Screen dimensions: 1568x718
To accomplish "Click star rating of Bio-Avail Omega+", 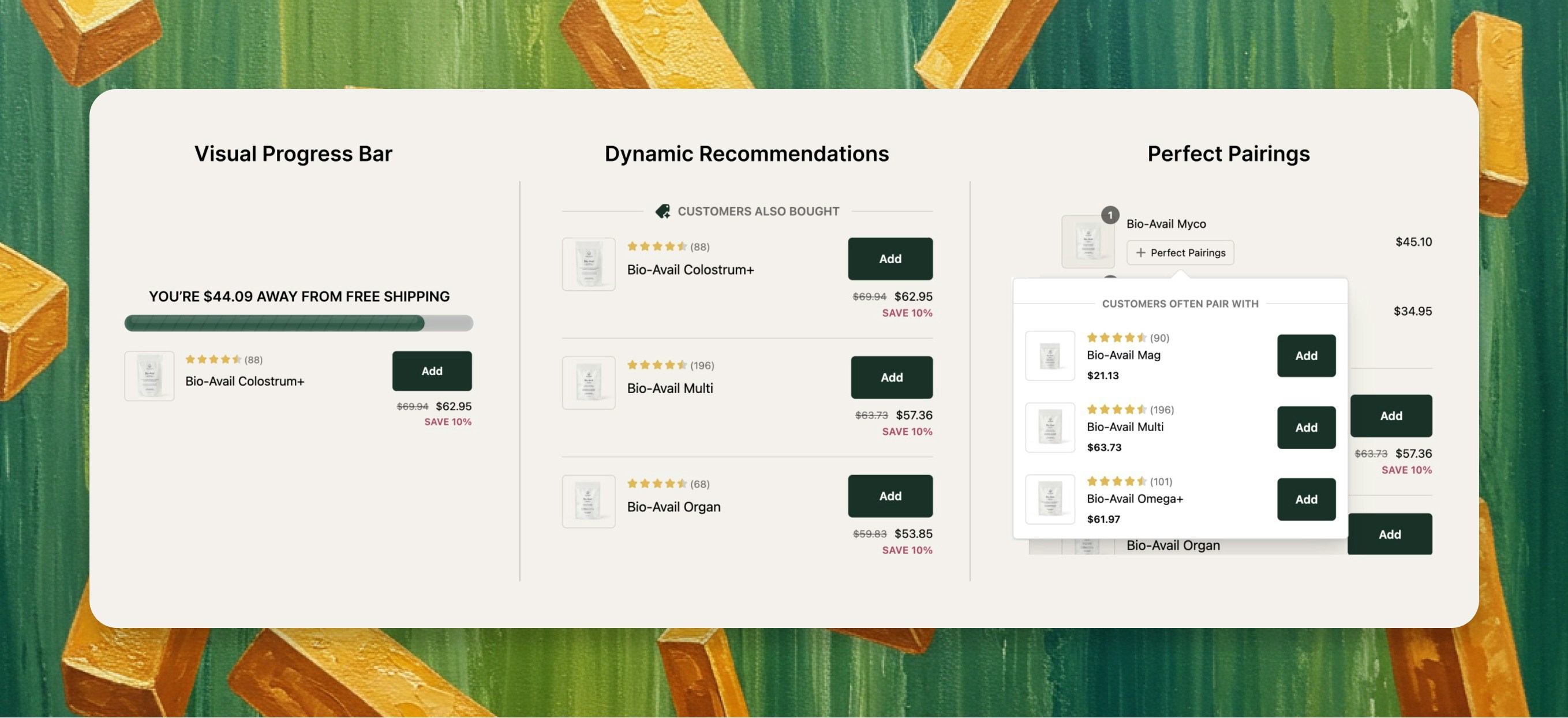I will tap(1116, 481).
